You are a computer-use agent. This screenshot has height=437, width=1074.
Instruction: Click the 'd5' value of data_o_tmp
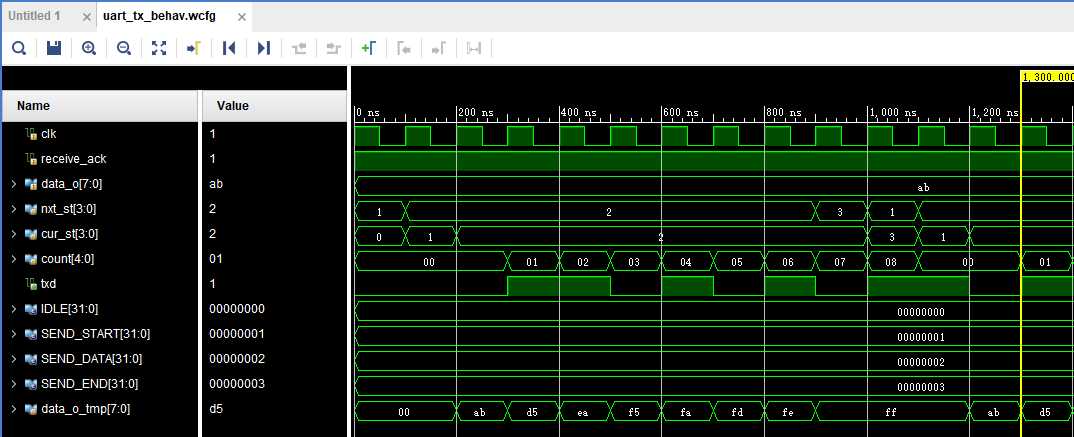click(x=216, y=409)
